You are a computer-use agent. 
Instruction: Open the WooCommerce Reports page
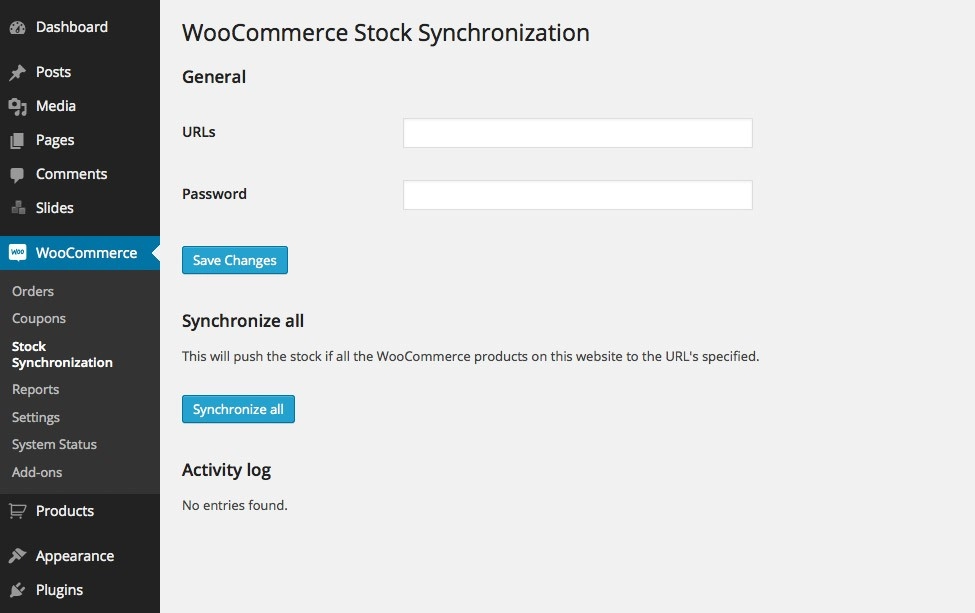click(35, 389)
